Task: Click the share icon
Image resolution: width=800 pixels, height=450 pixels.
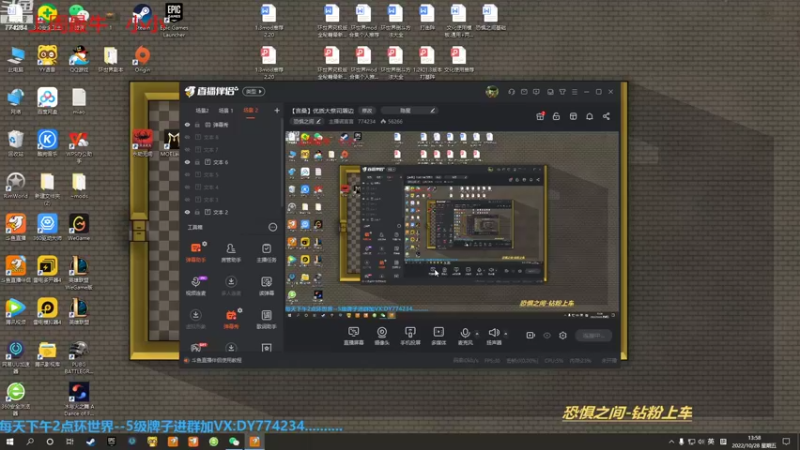Action: point(606,116)
